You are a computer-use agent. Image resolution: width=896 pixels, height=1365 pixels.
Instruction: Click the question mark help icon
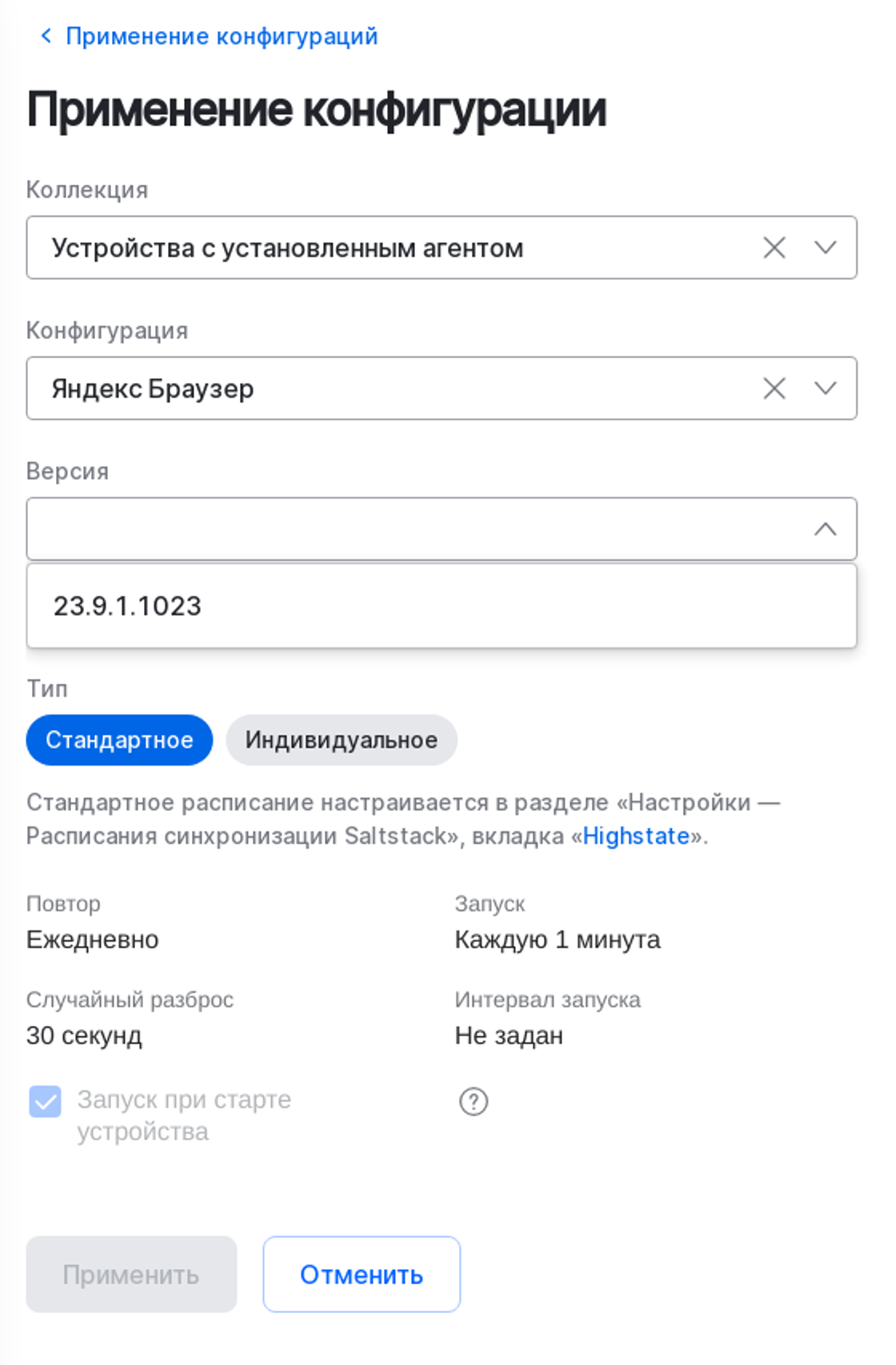tap(474, 1102)
